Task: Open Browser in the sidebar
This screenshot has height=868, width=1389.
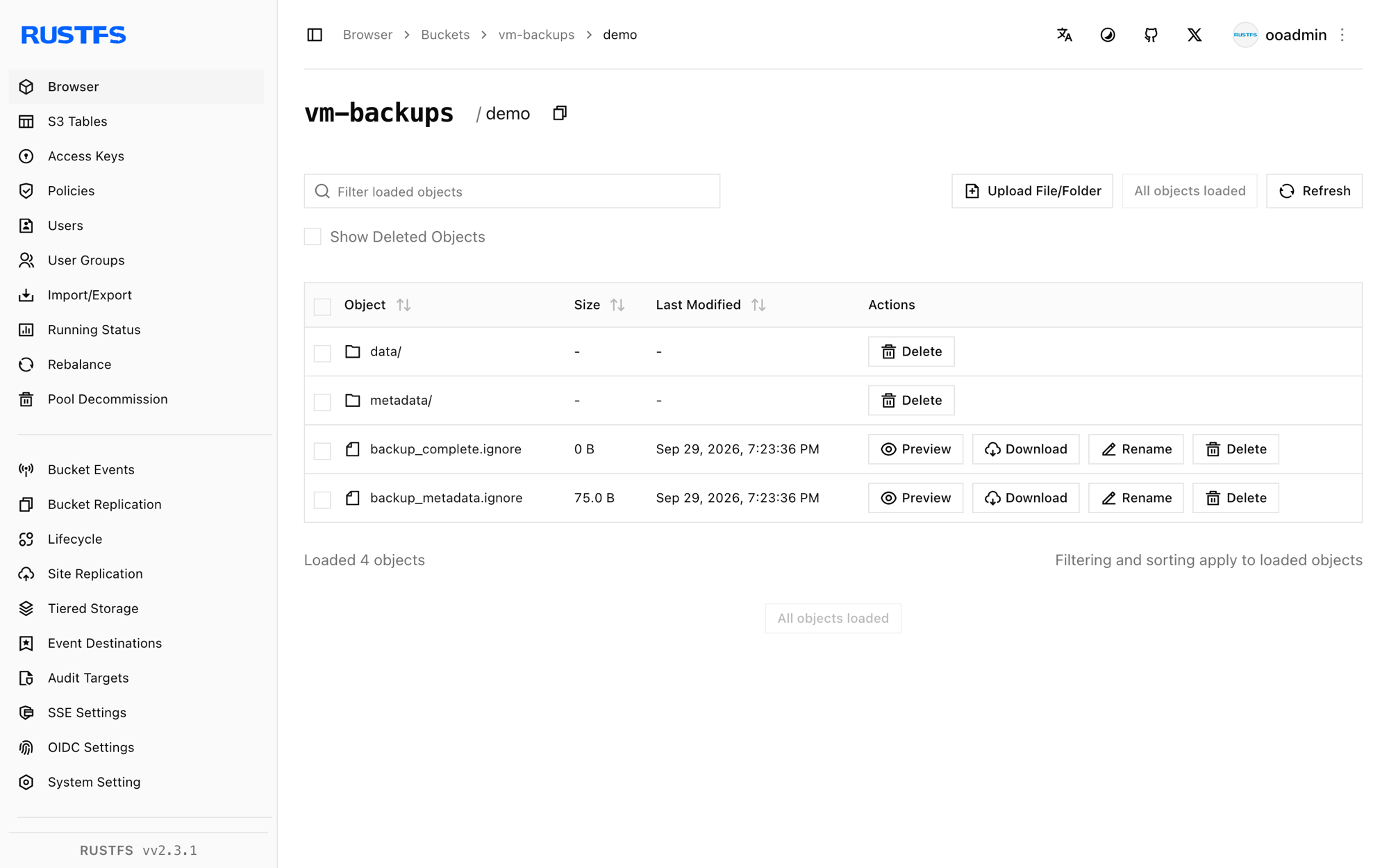Action: pyautogui.click(x=136, y=87)
